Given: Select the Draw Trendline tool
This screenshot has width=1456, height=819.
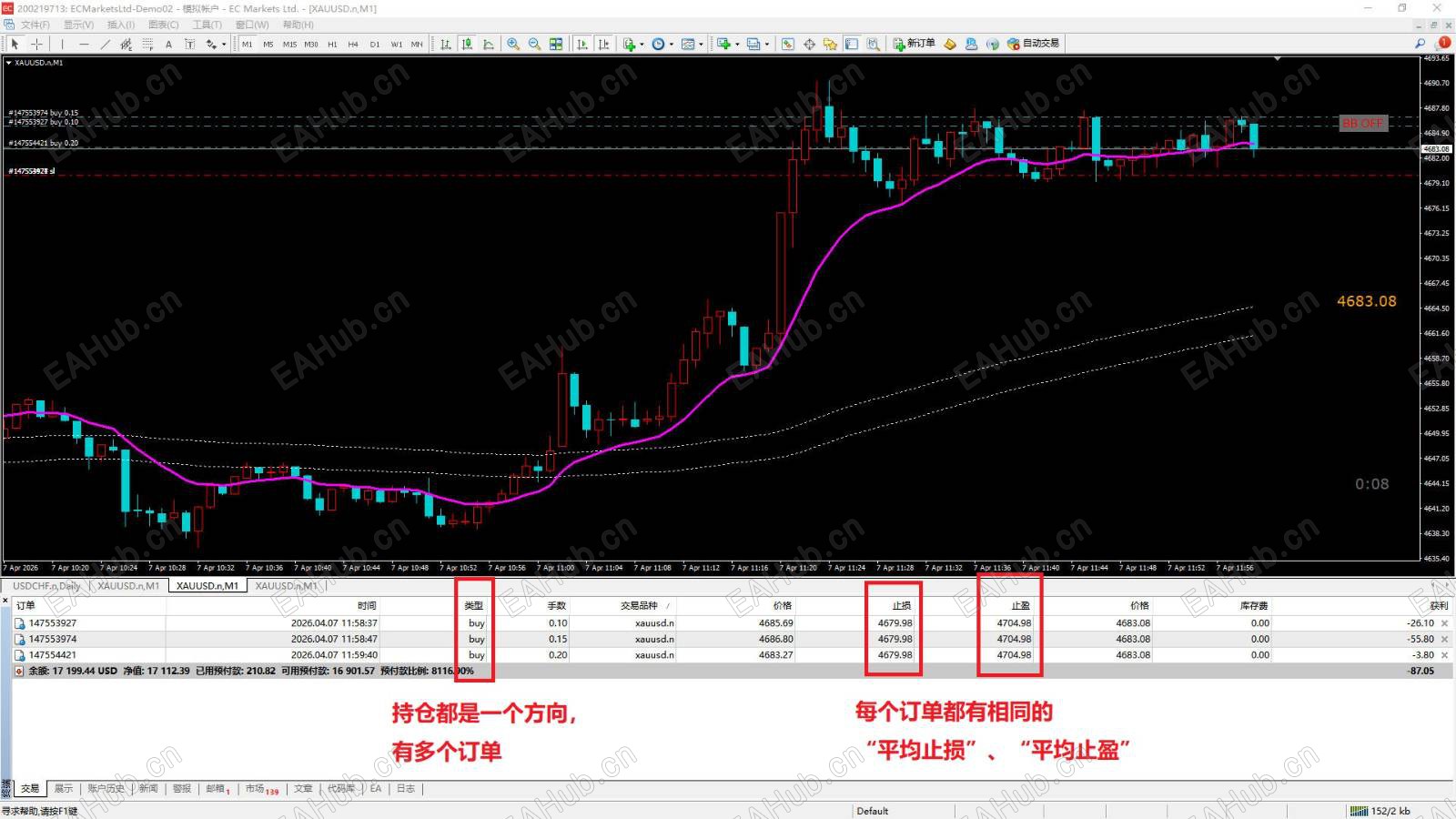Looking at the screenshot, I should point(106,44).
